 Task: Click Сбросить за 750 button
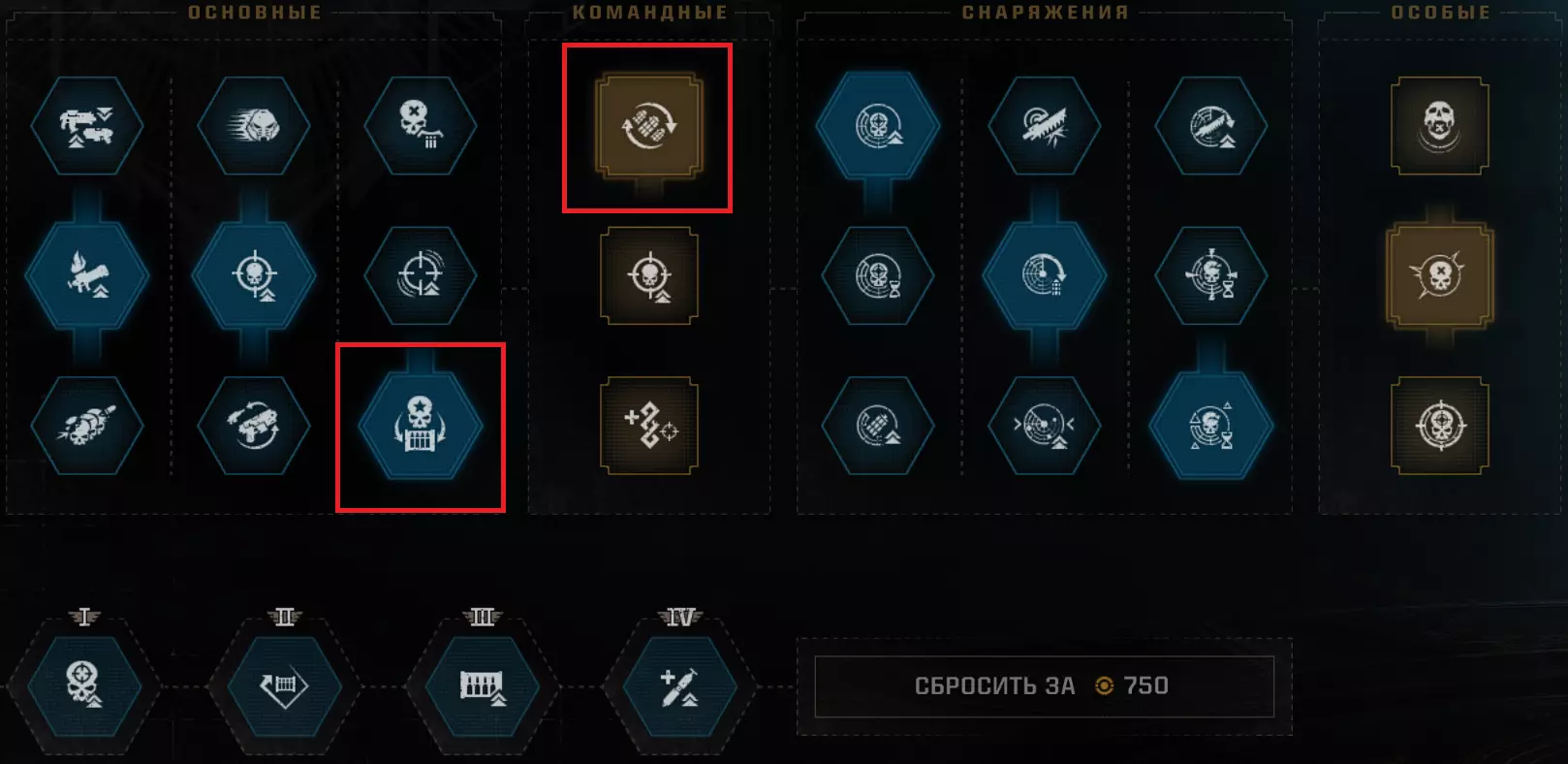tap(1044, 686)
